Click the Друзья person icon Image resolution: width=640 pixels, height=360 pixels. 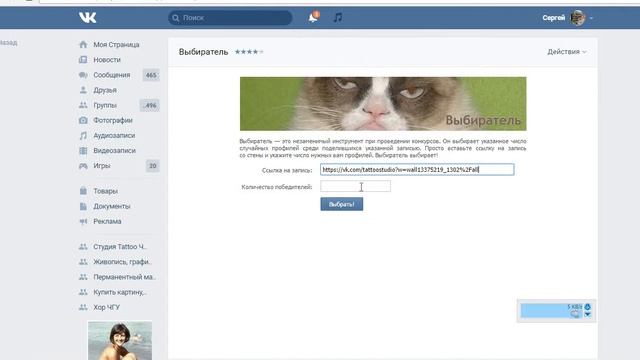(x=83, y=90)
